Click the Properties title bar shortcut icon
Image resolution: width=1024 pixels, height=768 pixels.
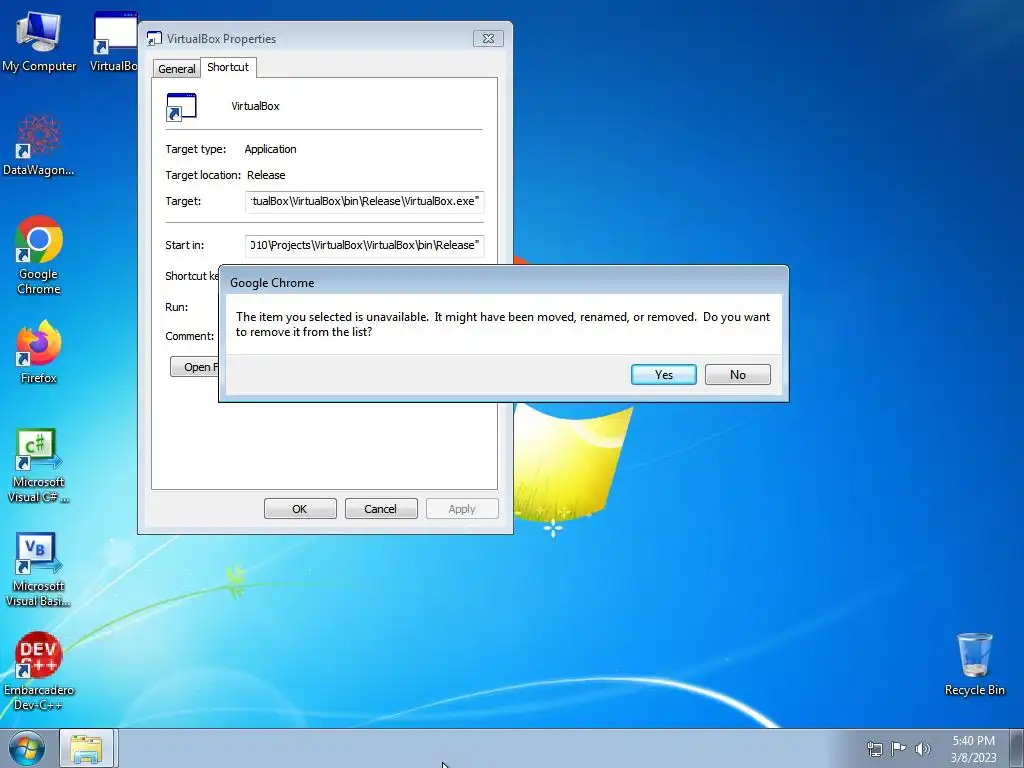click(154, 39)
